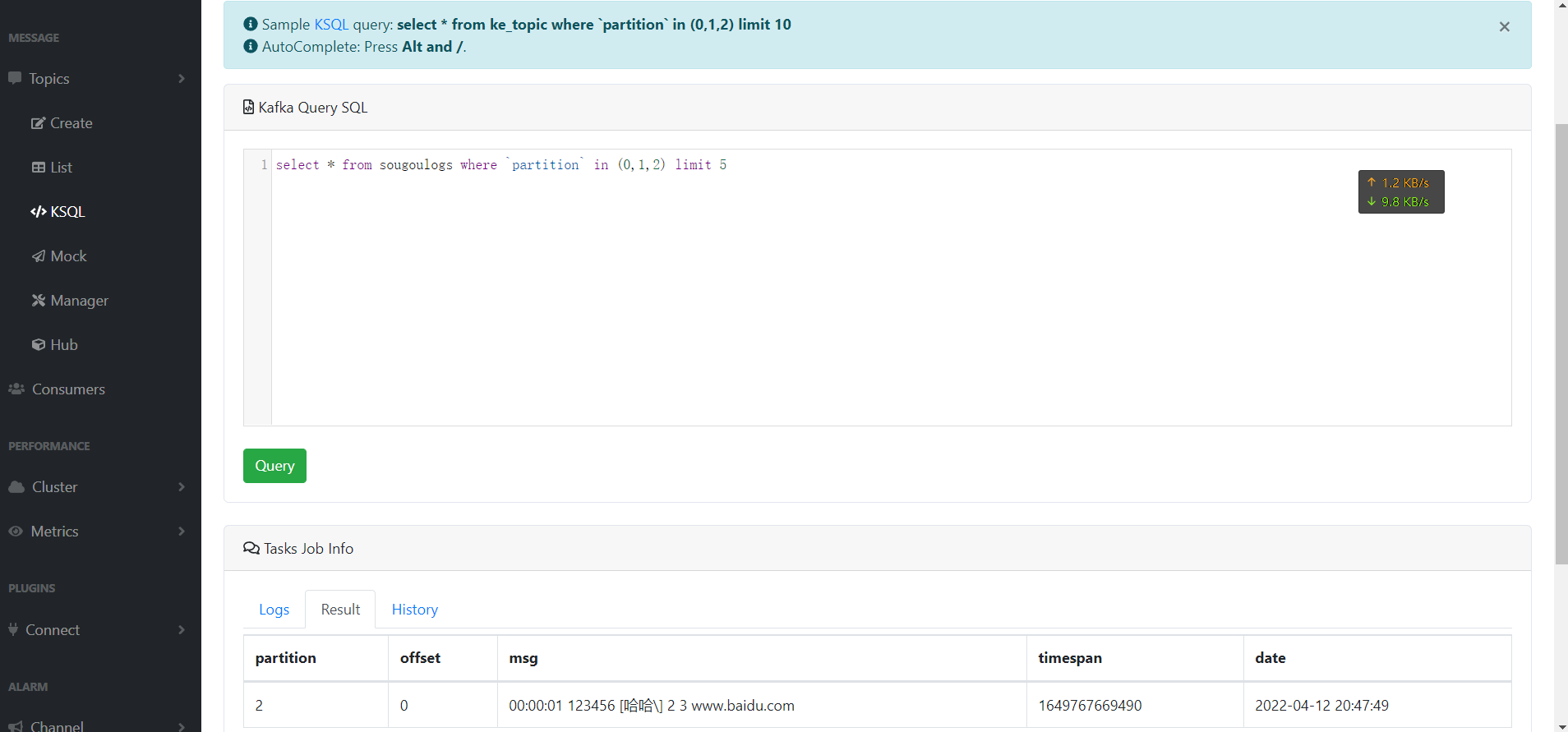Click the Metrics eye icon
Image resolution: width=1568 pixels, height=732 pixels.
point(16,532)
